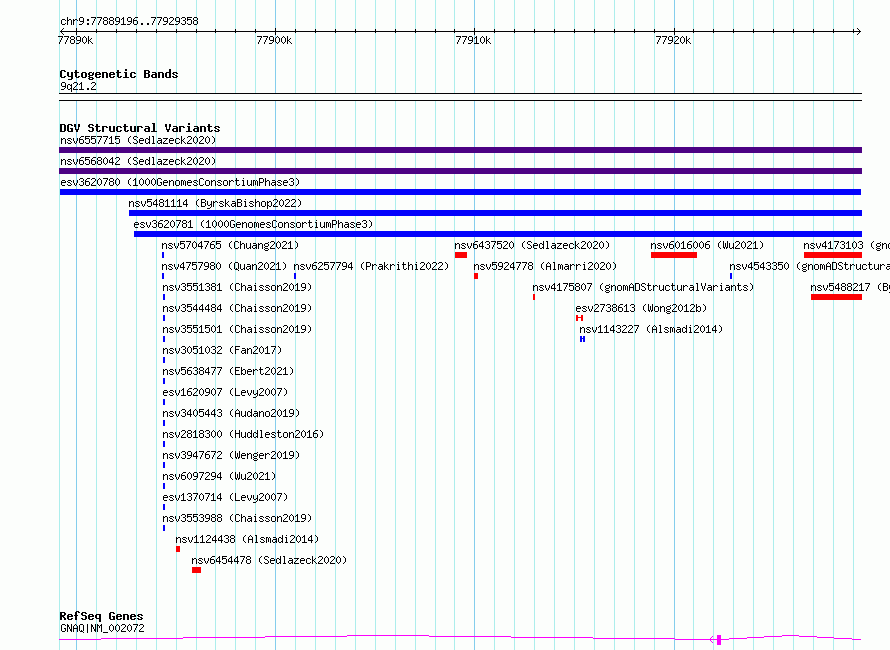Open nsv6568042 (Sedlazeck2020) label
The image size is (890, 650).
138,161
